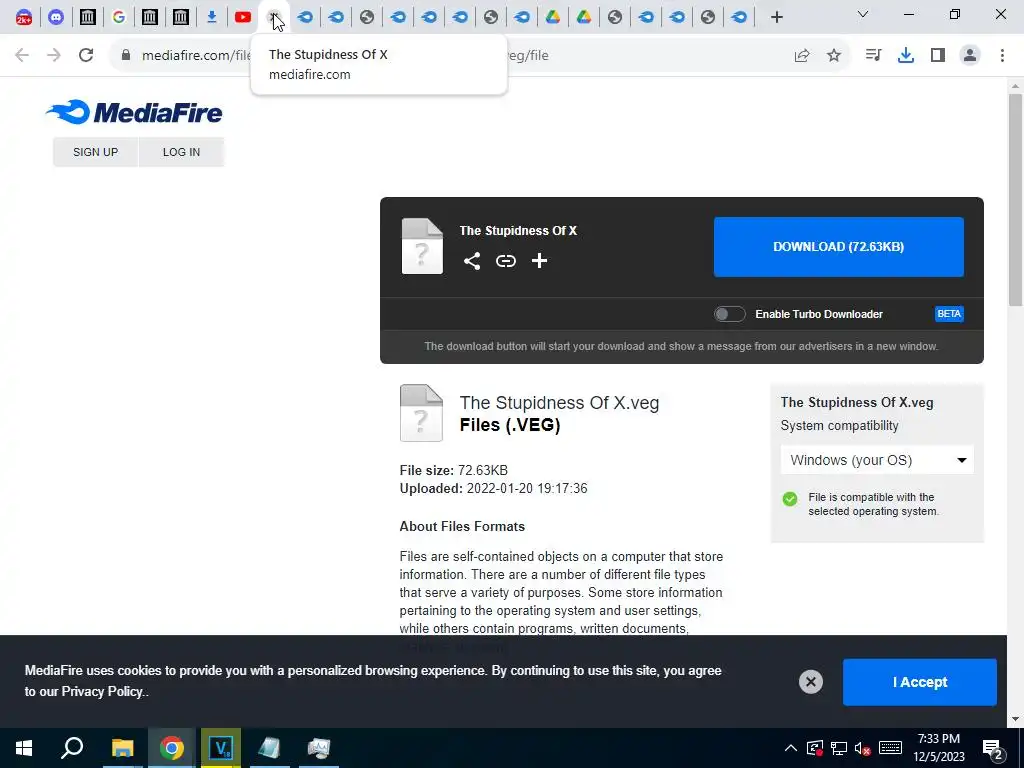1024x768 pixels.
Task: Enable the Turbo Downloader toggle
Action: coord(729,314)
